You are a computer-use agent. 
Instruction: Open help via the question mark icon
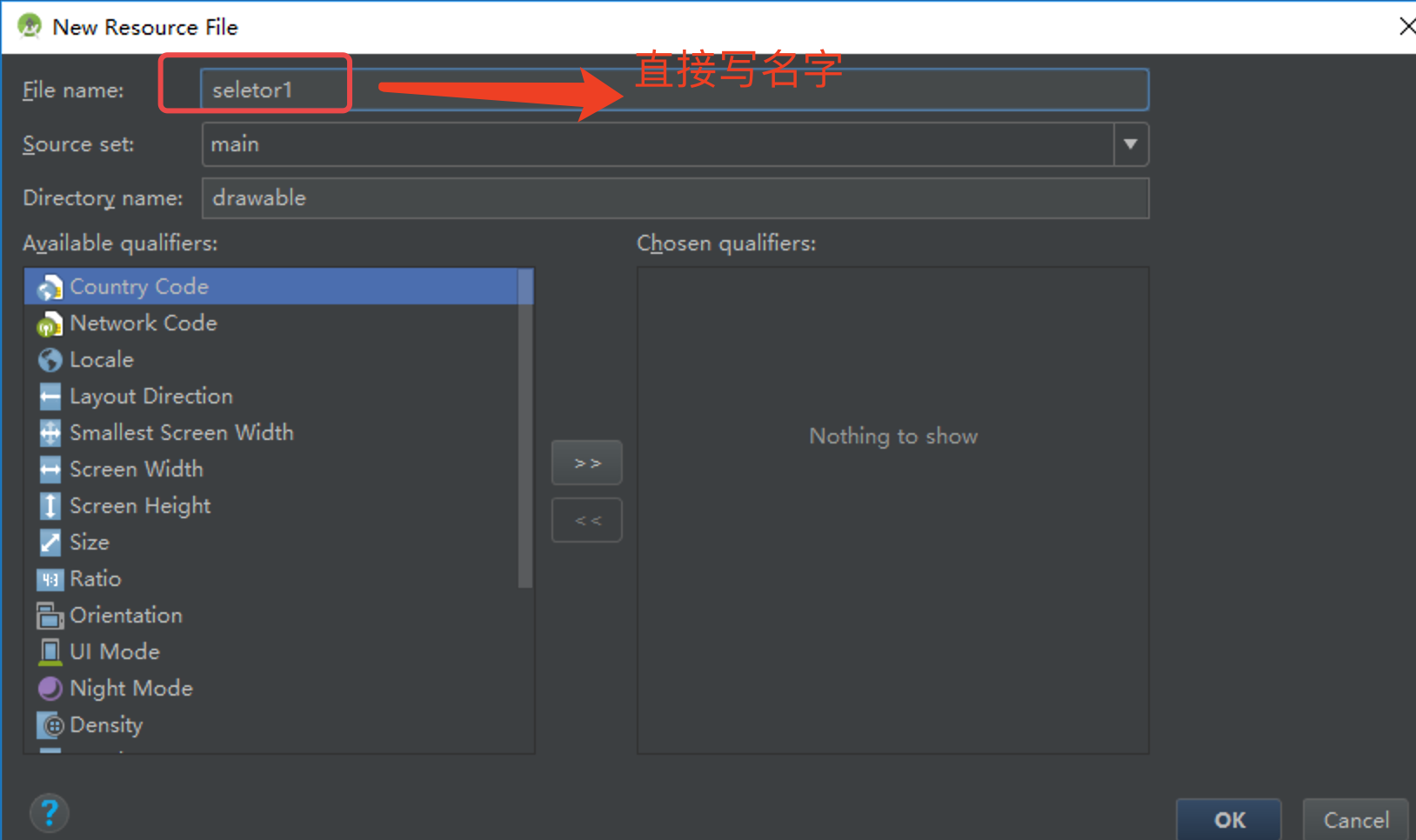(50, 812)
